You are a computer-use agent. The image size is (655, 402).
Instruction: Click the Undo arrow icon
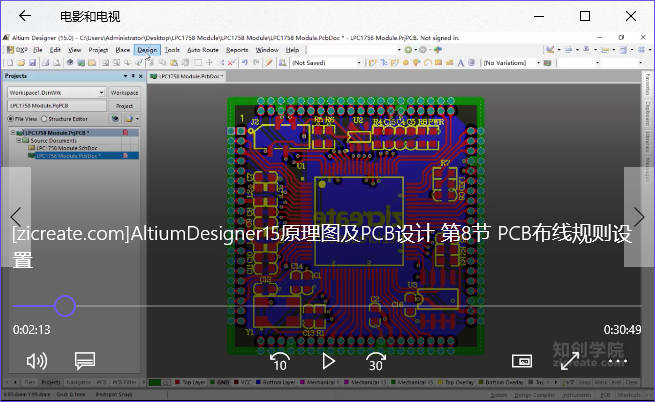coord(245,63)
